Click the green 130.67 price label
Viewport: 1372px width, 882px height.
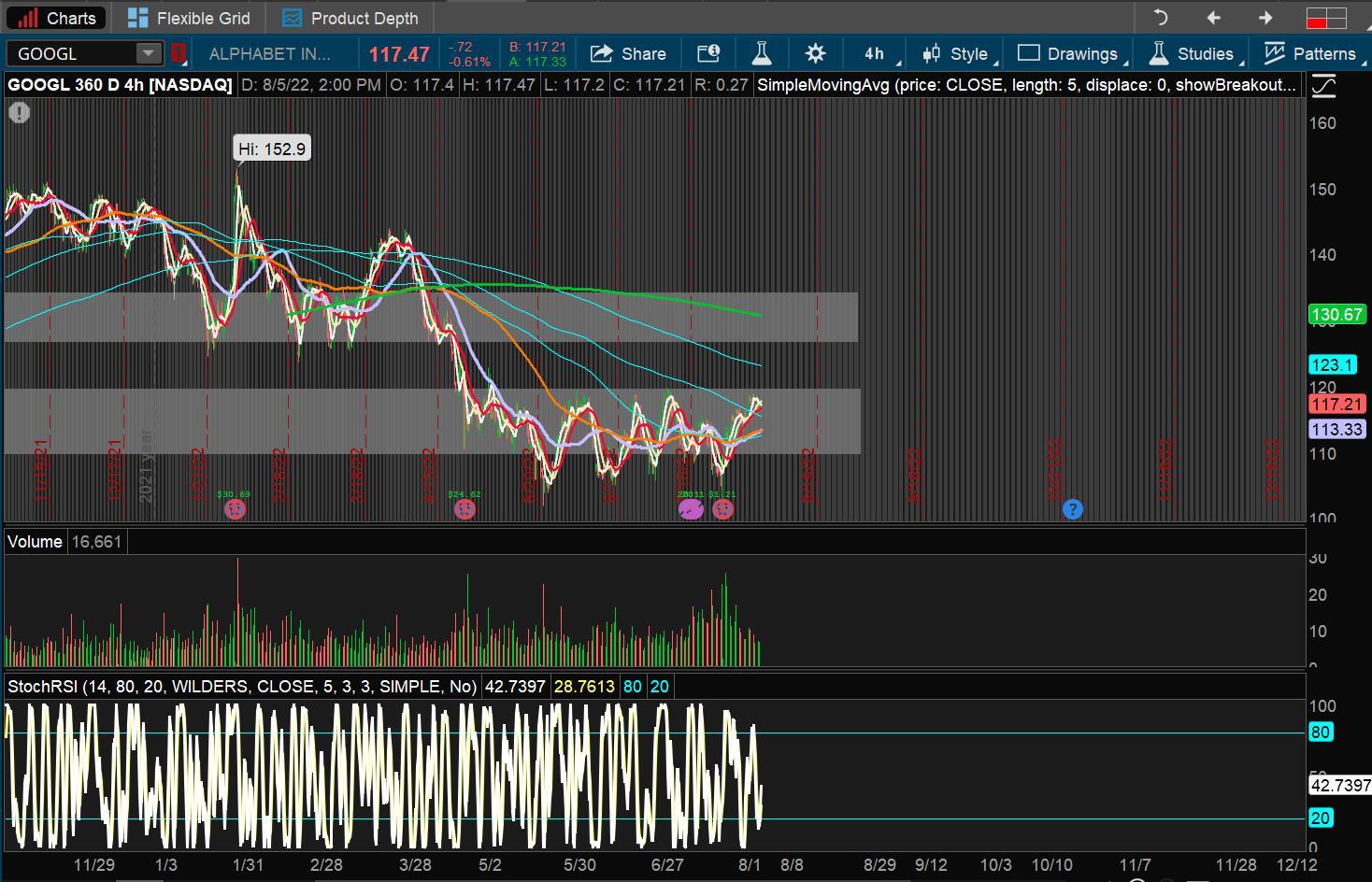(x=1337, y=315)
